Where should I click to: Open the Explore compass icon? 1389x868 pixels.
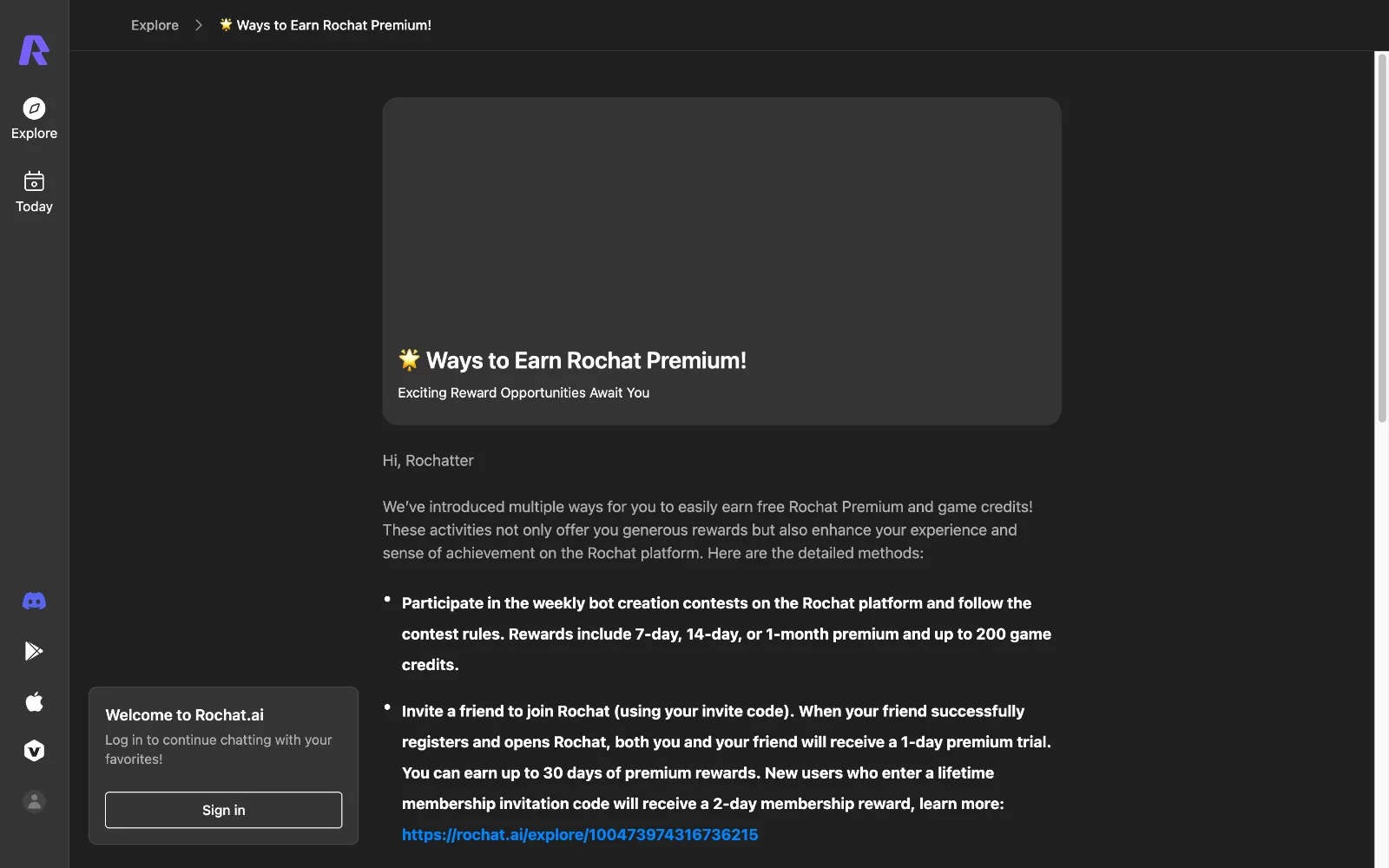click(x=34, y=108)
